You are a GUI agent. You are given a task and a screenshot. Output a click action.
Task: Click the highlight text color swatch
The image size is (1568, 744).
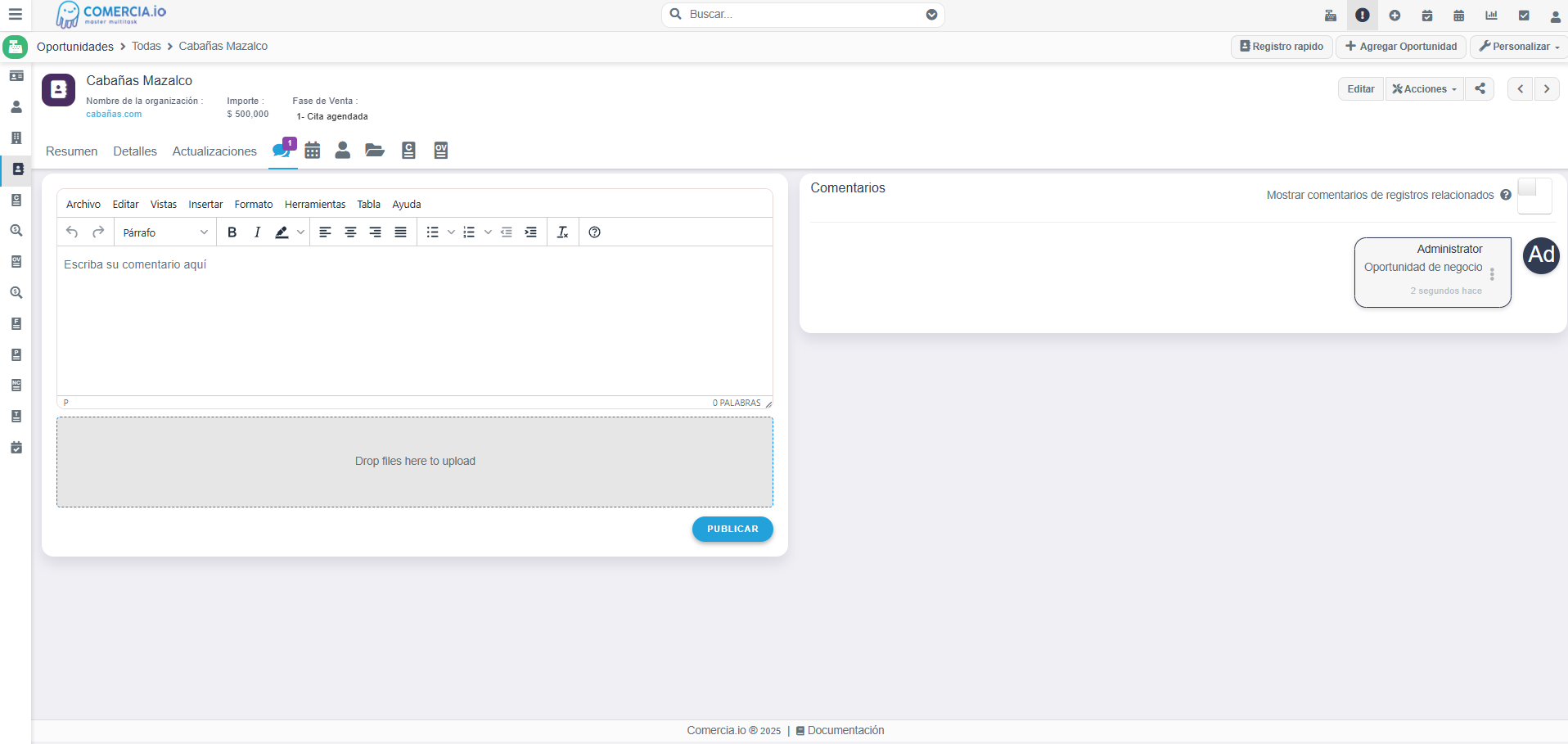pos(282,232)
